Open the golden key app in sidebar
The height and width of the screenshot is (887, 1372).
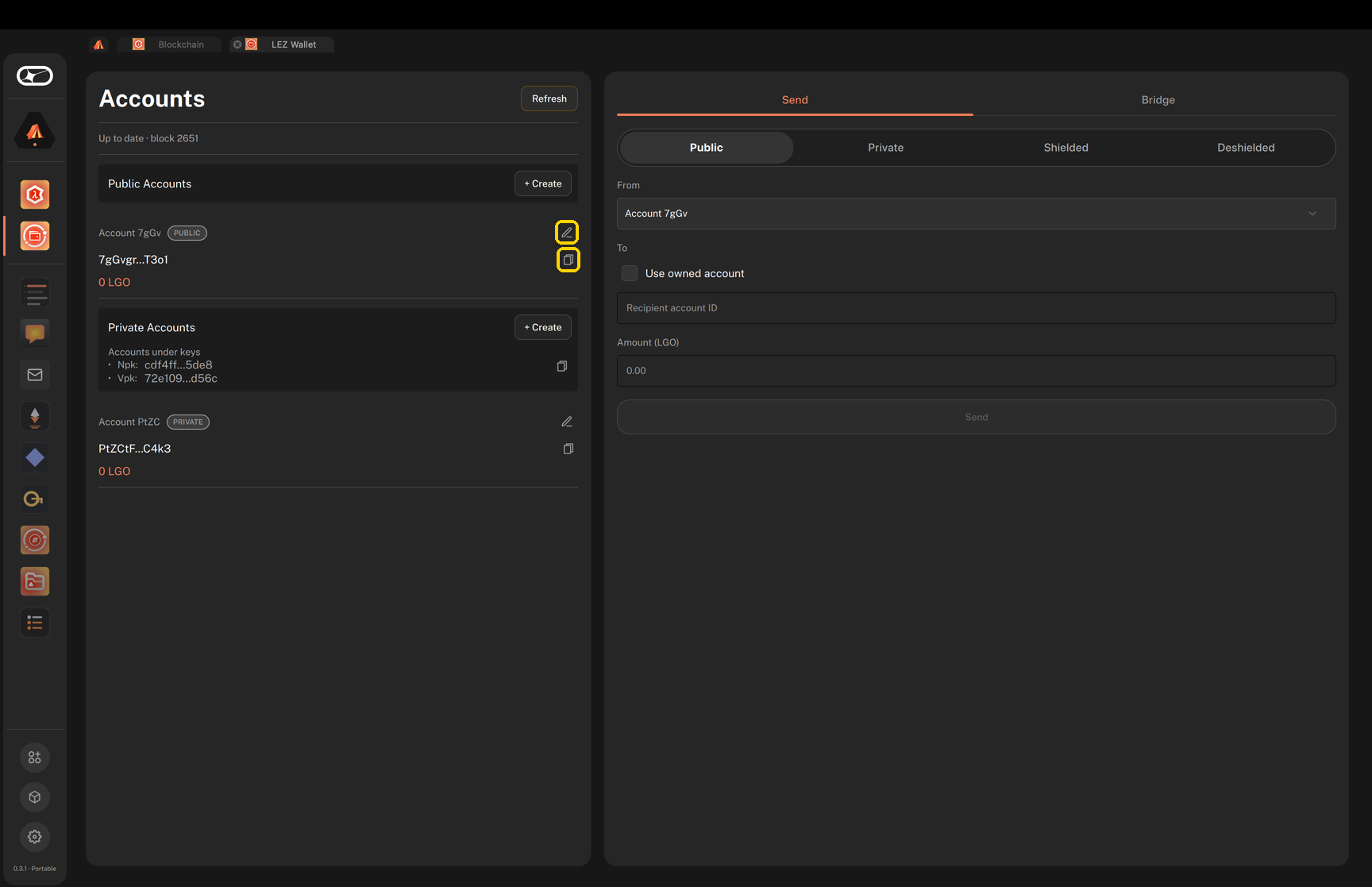point(35,499)
